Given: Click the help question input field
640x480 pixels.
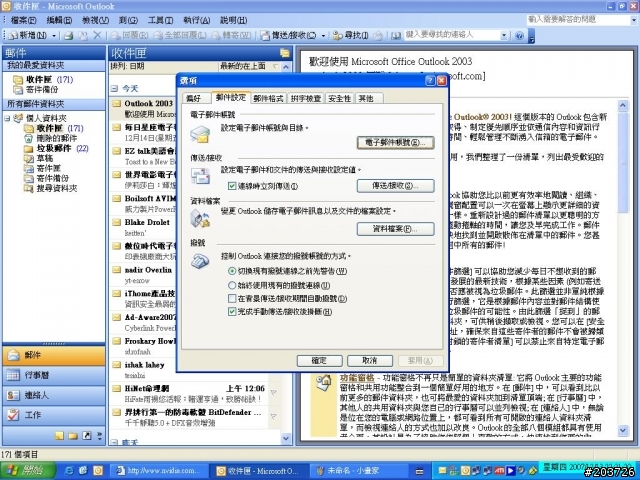Looking at the screenshot, I should [577, 20].
